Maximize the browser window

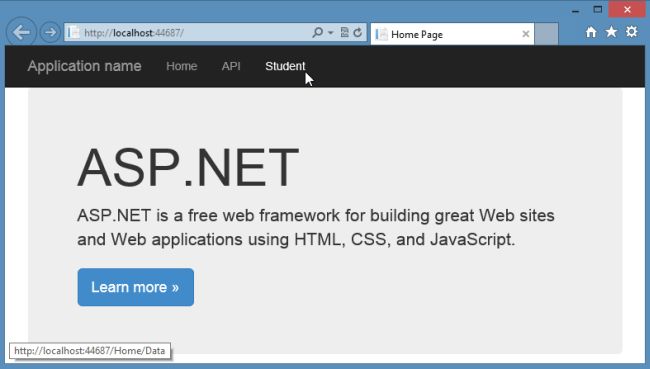(597, 10)
